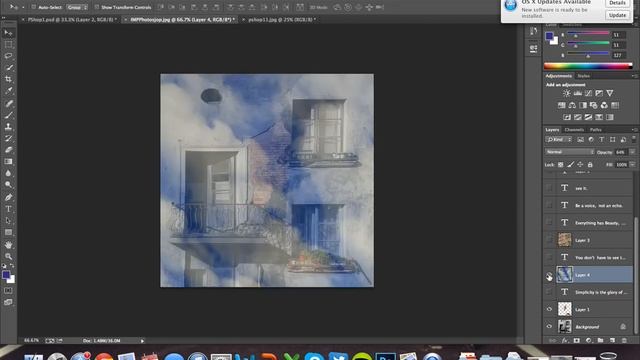Open the Fill slider dropdown arrow

tap(632, 164)
